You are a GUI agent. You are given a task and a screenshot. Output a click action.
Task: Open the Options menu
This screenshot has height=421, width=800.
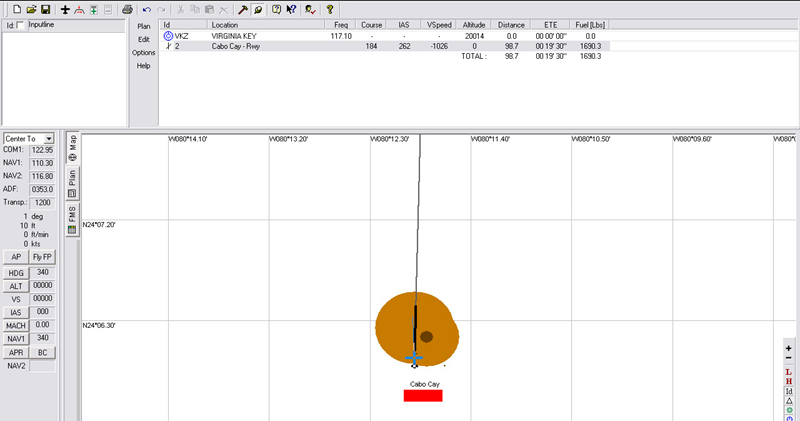coord(144,52)
